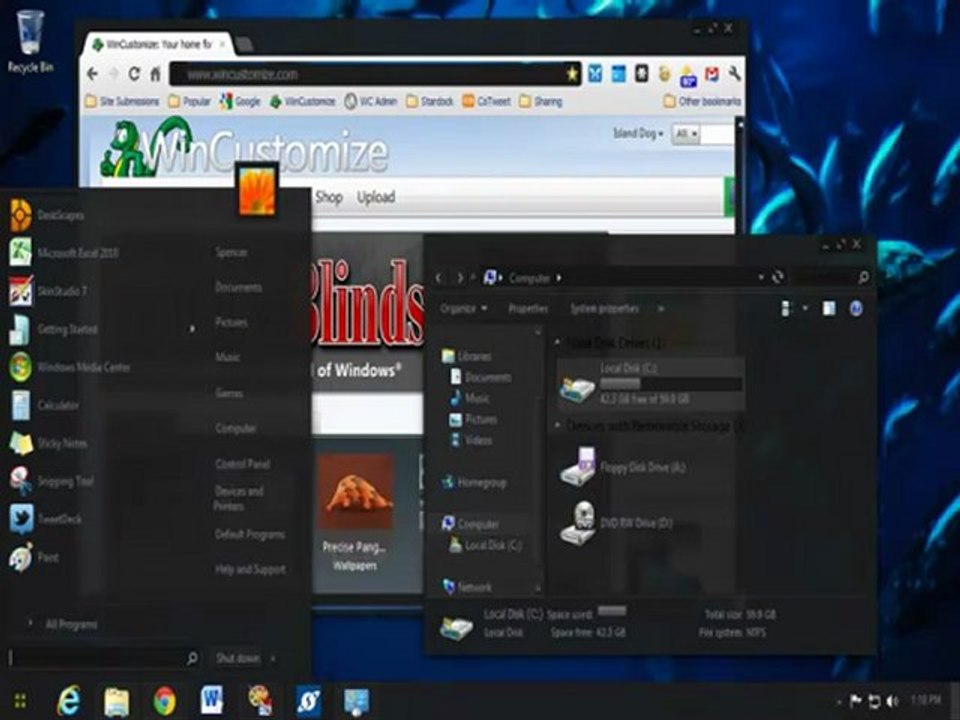Viewport: 960px width, 720px height.
Task: Select the WinCustomize browser tab
Action: coord(158,44)
